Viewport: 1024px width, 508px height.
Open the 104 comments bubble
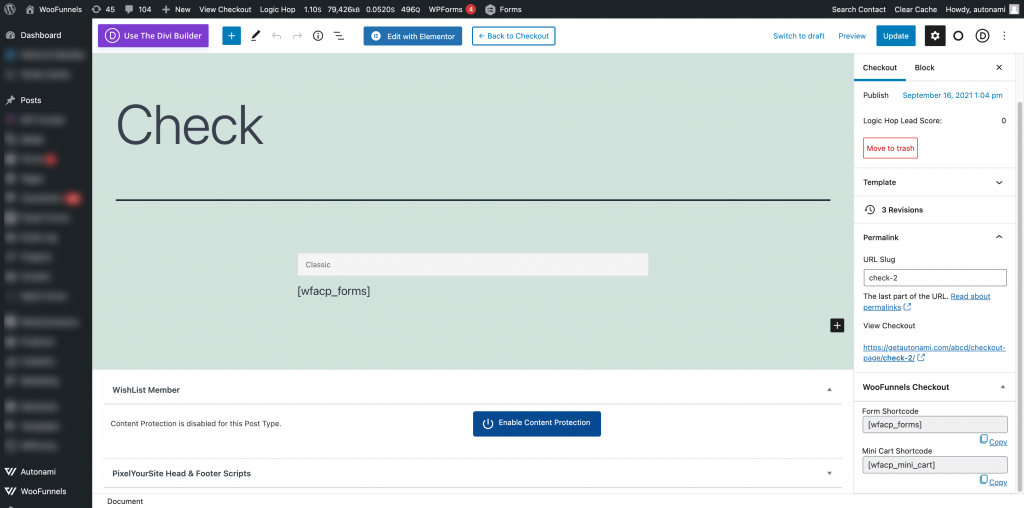[138, 9]
